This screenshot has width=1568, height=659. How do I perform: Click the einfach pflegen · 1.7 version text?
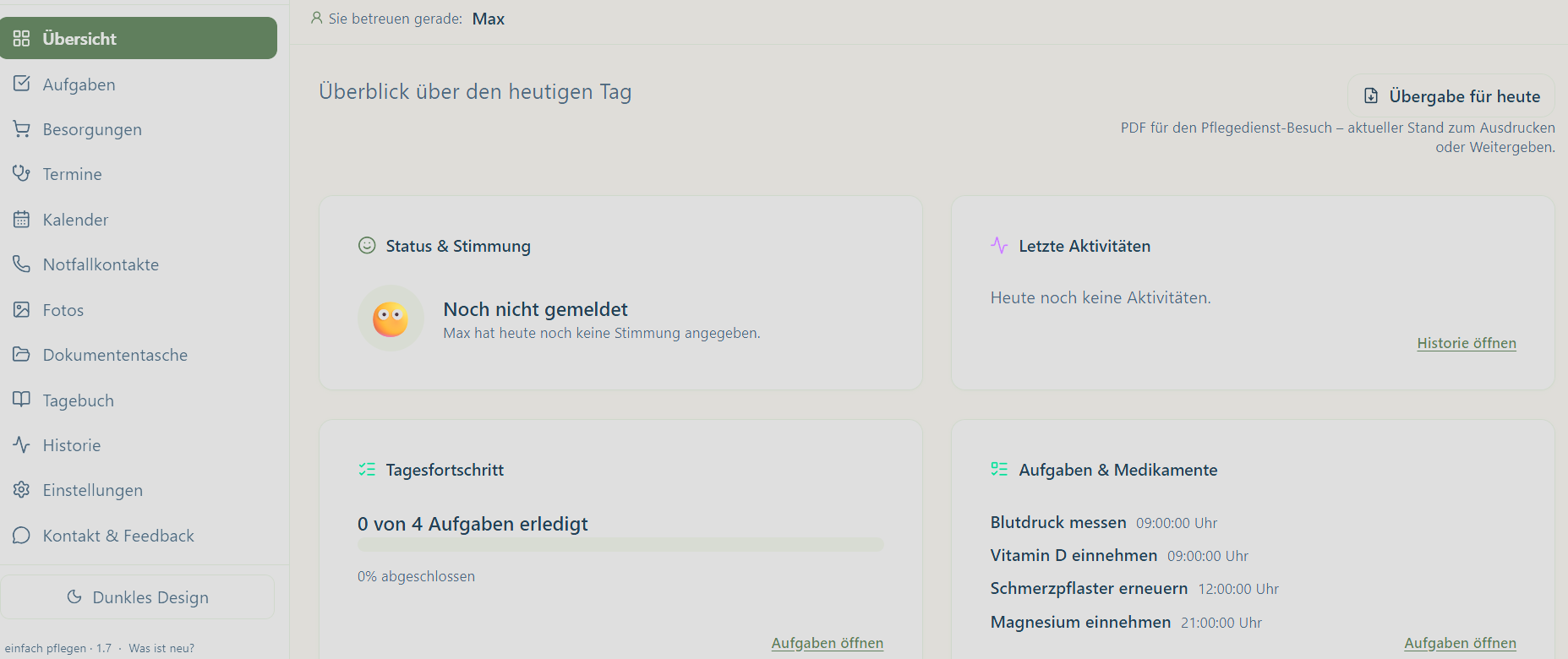point(58,648)
